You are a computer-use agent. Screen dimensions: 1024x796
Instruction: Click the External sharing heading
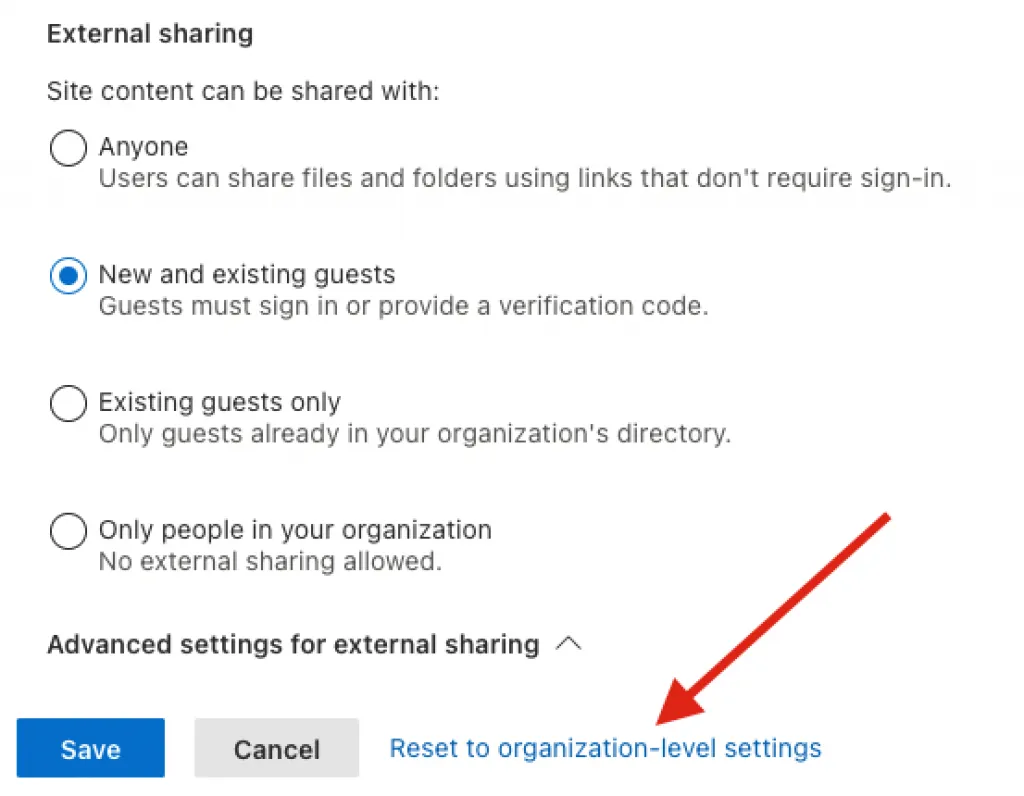(149, 33)
